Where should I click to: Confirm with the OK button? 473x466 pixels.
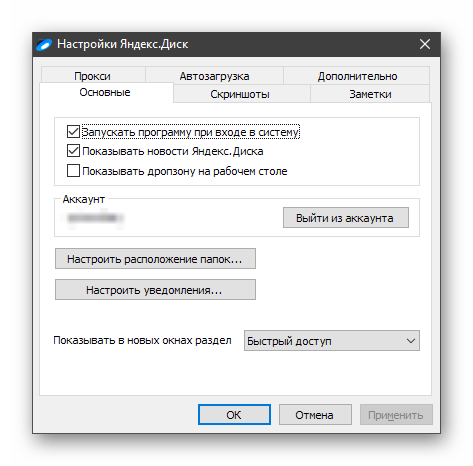pyautogui.click(x=234, y=415)
